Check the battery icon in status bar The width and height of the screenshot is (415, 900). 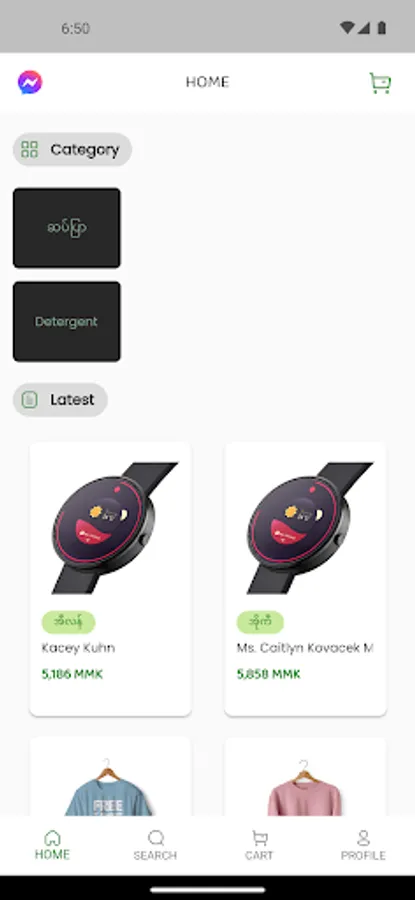tap(382, 28)
